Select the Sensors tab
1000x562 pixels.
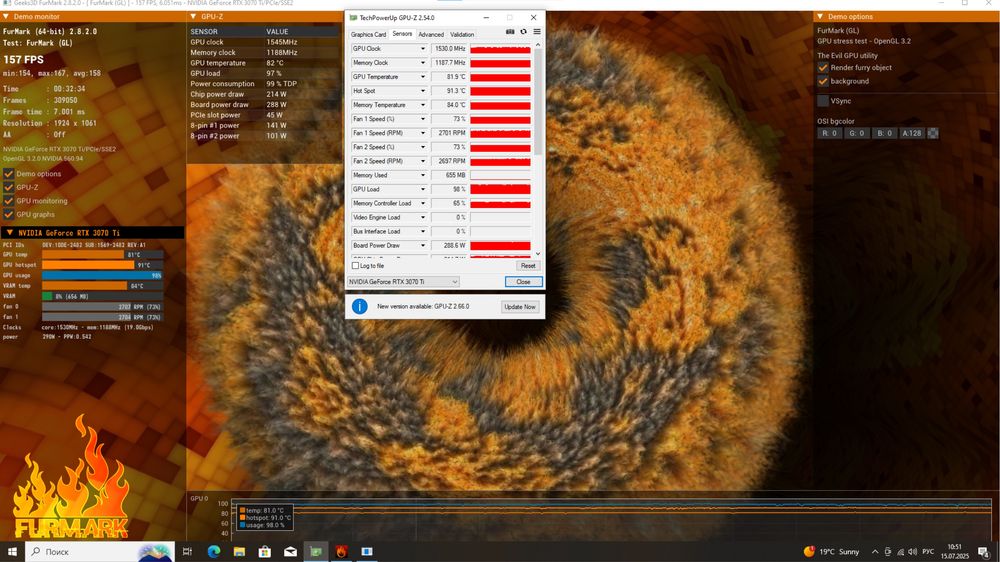[402, 34]
